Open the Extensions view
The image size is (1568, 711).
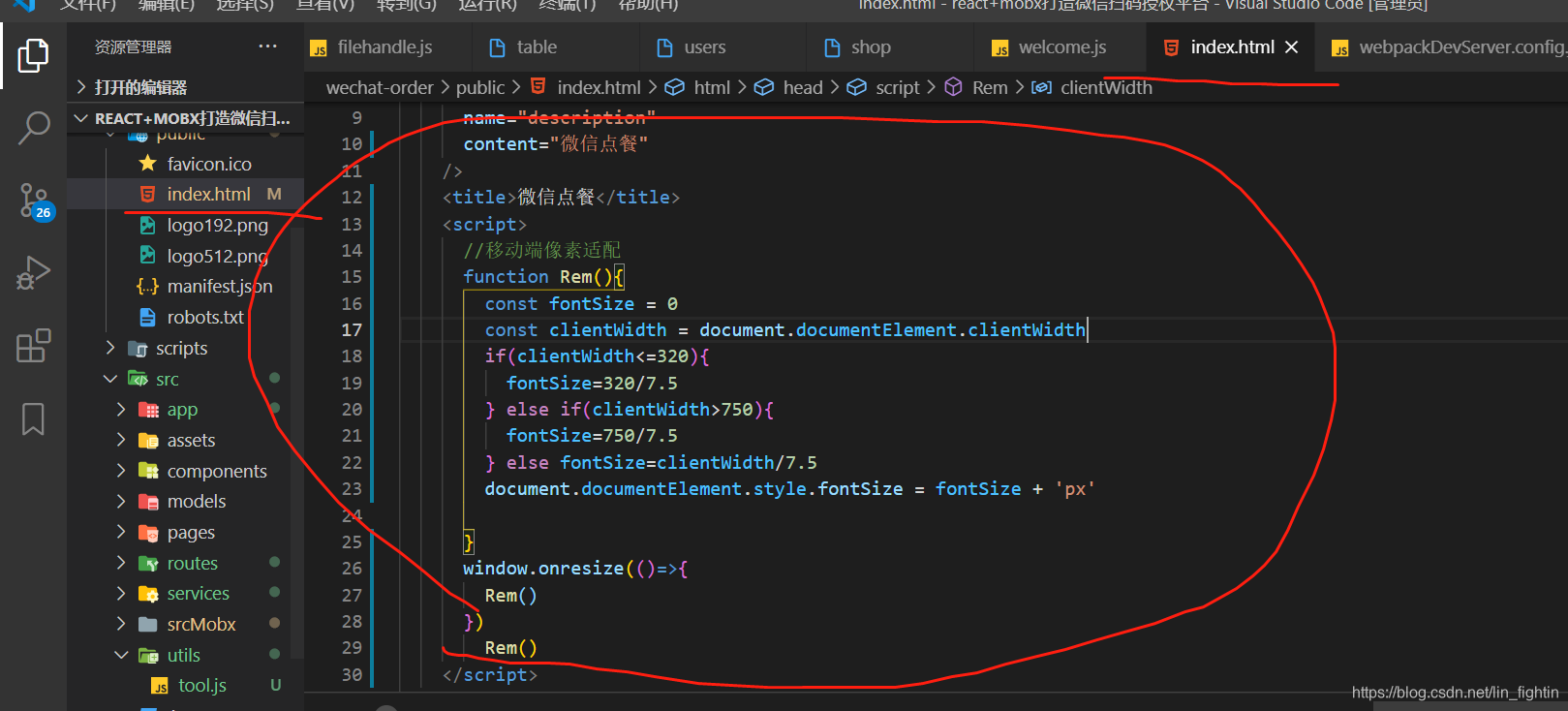33,346
